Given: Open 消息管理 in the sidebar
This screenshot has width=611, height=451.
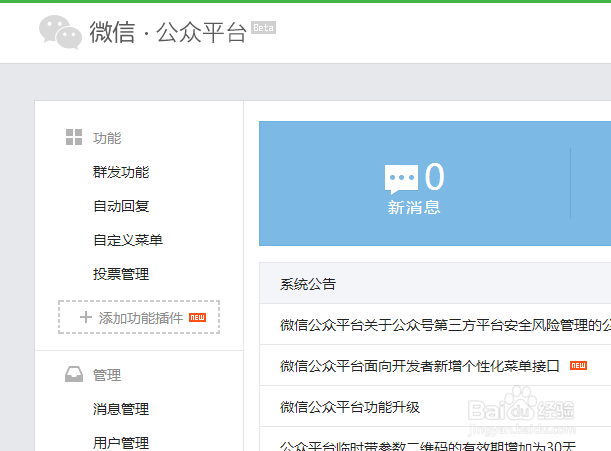Looking at the screenshot, I should pos(121,409).
